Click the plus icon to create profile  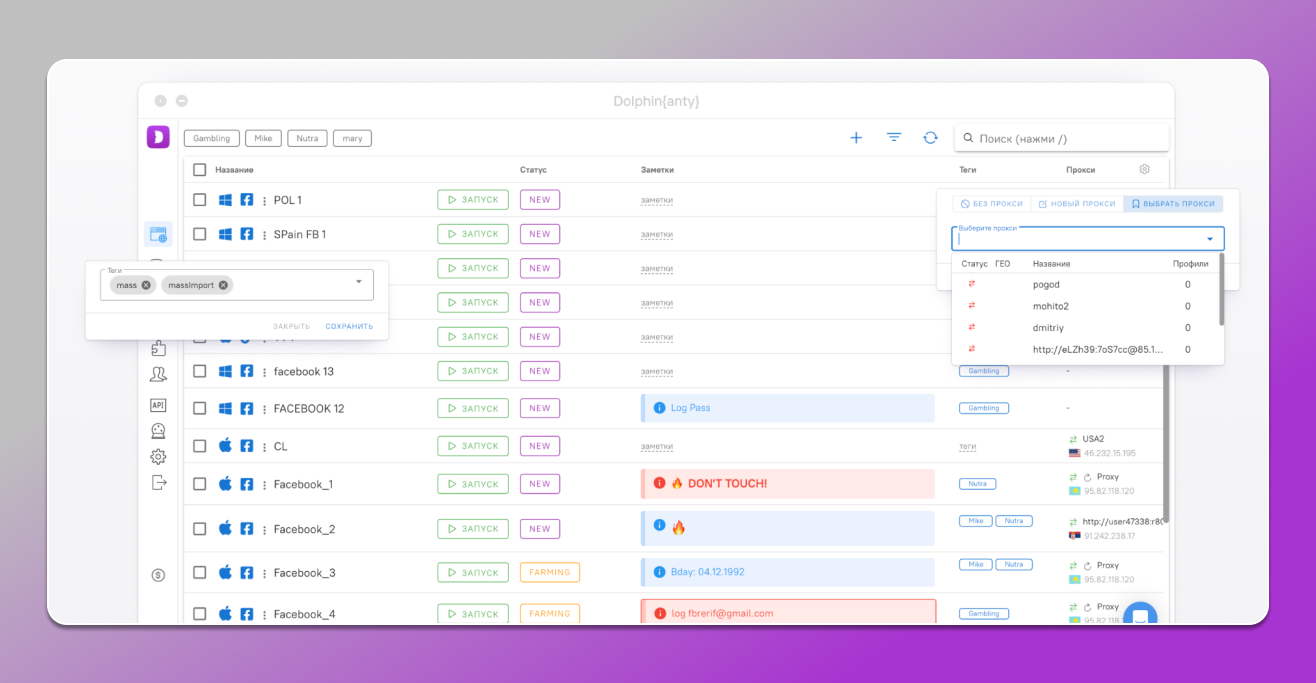pyautogui.click(x=856, y=138)
